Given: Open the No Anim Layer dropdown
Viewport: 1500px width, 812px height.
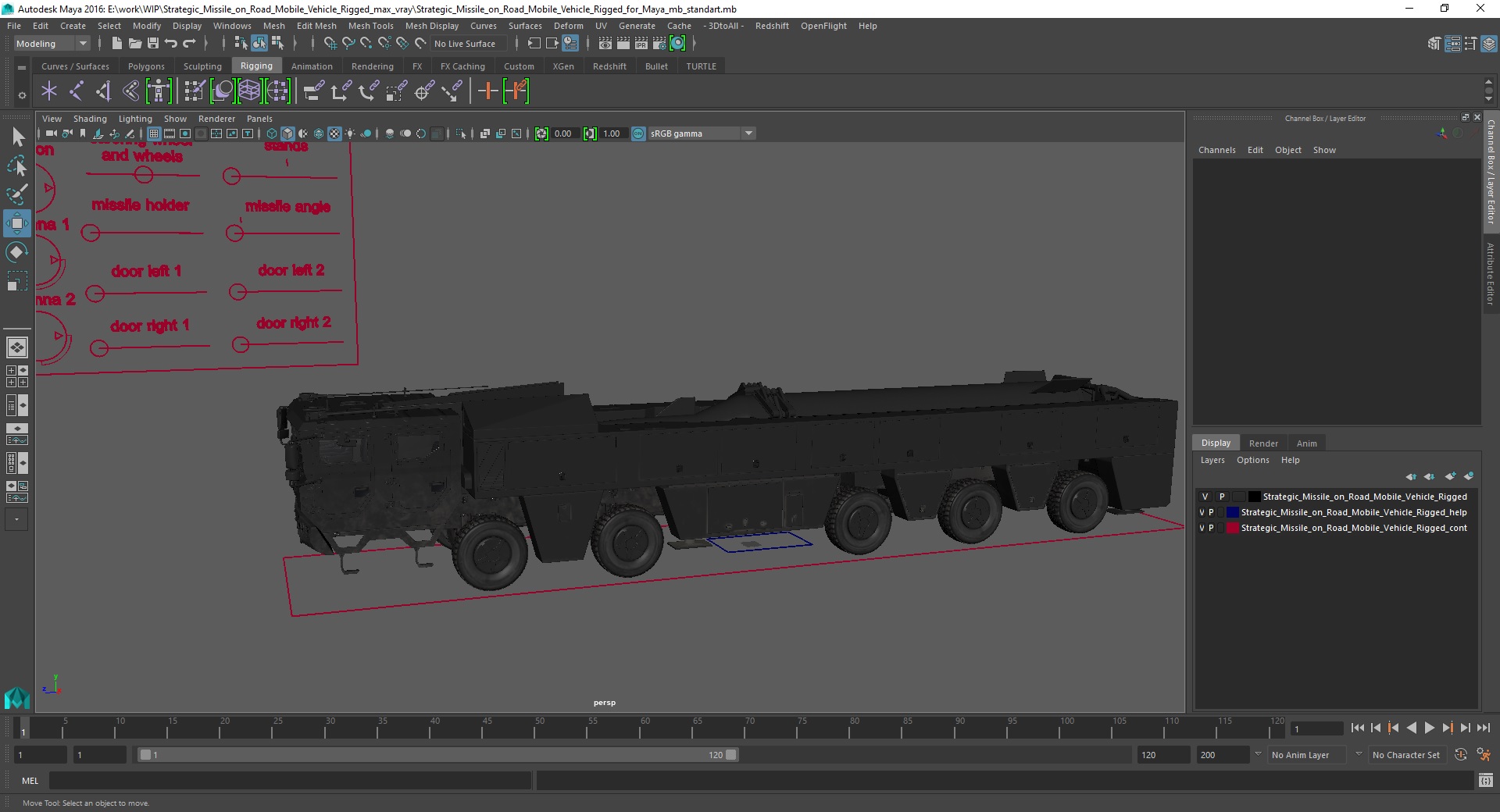Looking at the screenshot, I should click(1306, 755).
